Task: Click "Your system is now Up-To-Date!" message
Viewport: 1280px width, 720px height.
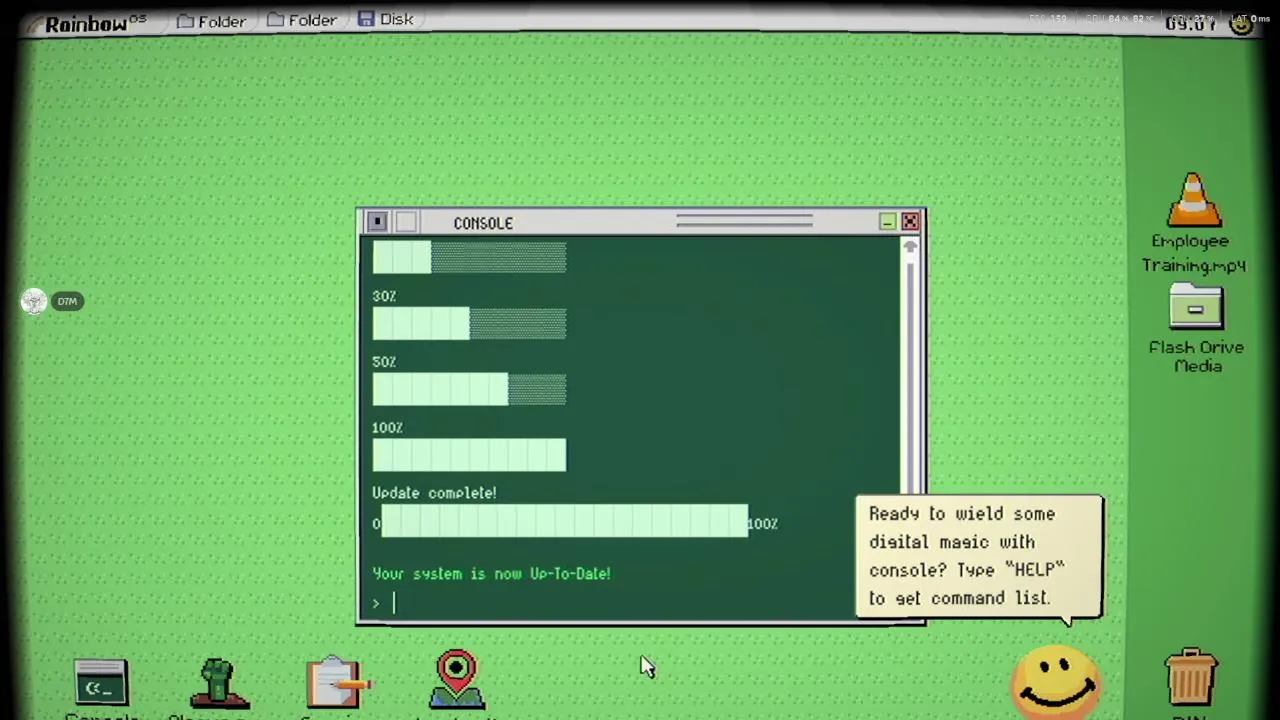Action: (491, 574)
